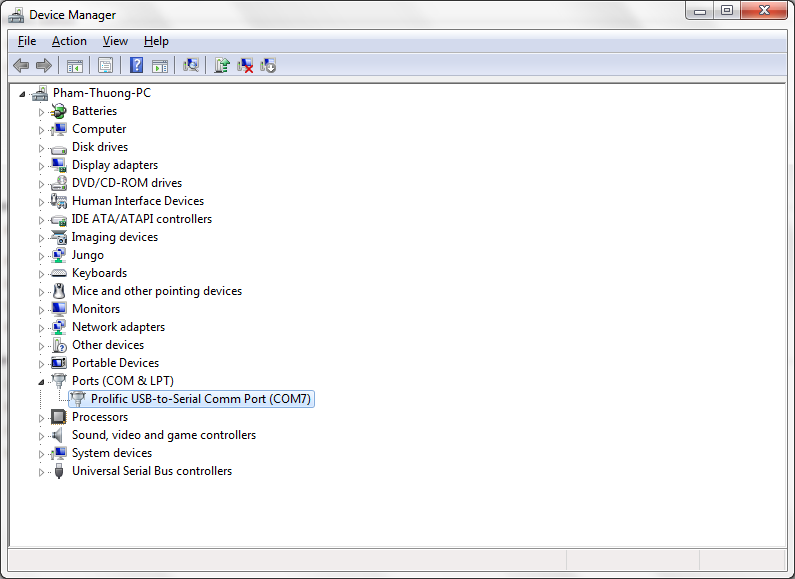Click the Pham-Thuong-PC computer icon
The image size is (795, 579).
40,93
